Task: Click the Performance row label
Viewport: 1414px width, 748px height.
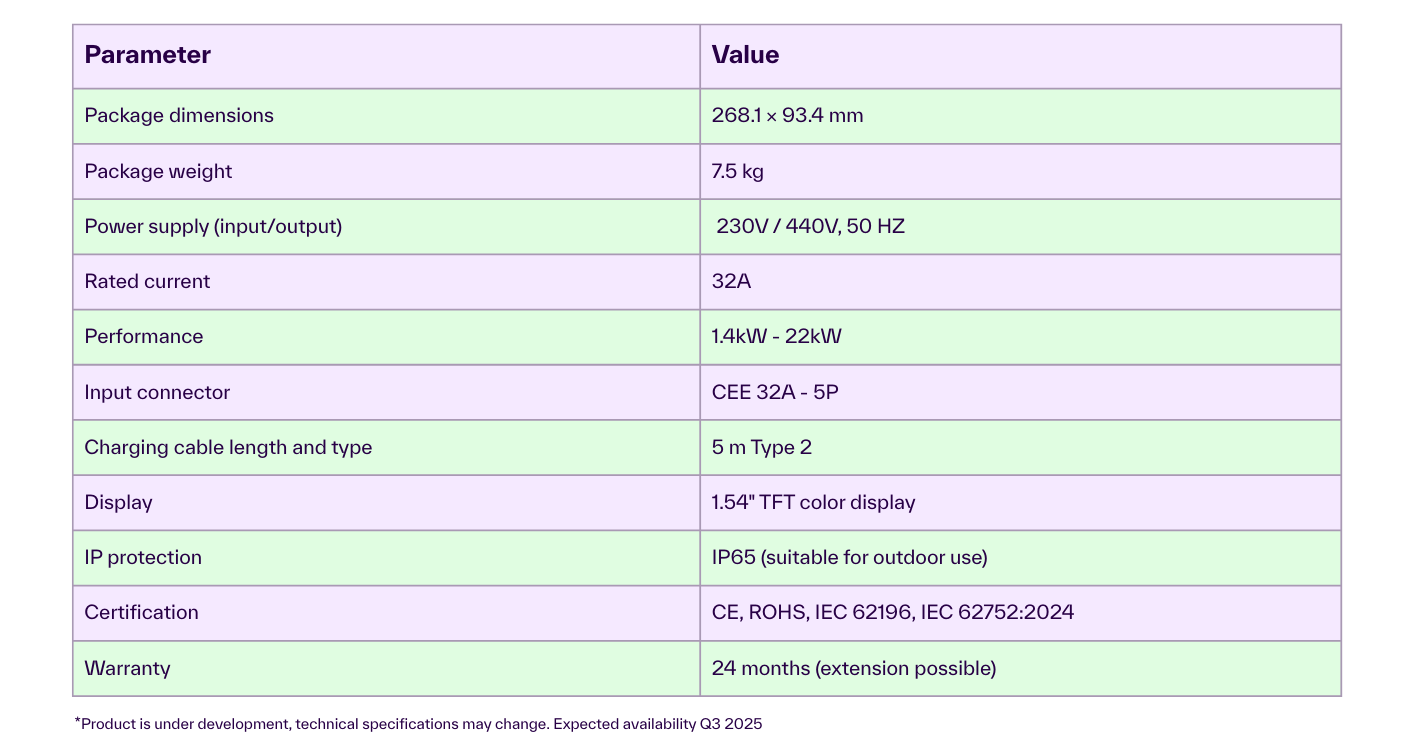Action: pyautogui.click(x=144, y=337)
